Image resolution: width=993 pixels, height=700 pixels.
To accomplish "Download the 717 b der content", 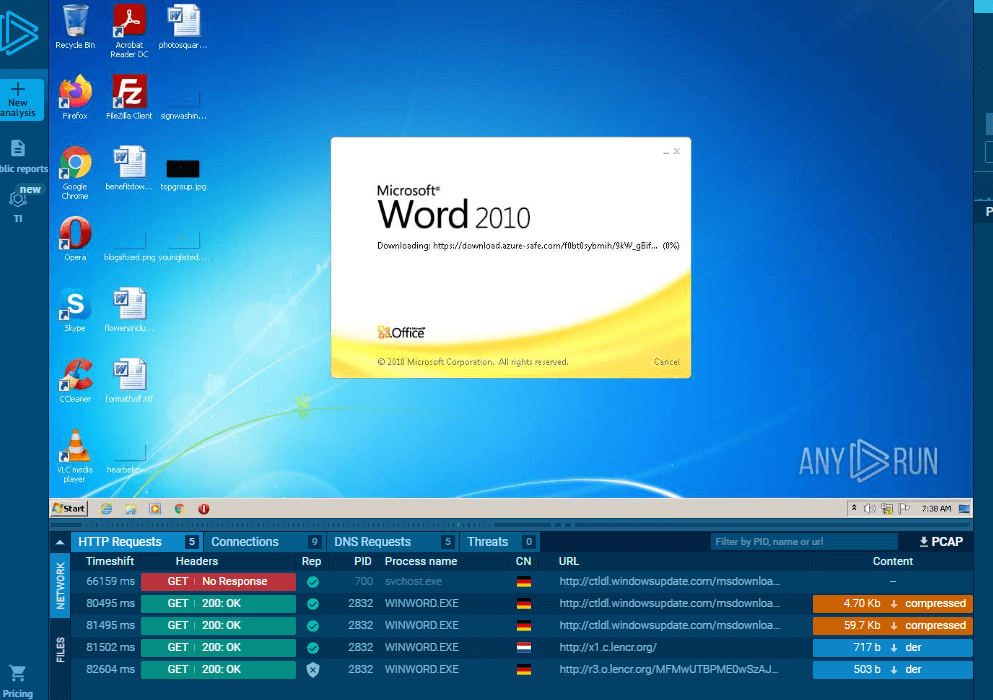I will 893,647.
